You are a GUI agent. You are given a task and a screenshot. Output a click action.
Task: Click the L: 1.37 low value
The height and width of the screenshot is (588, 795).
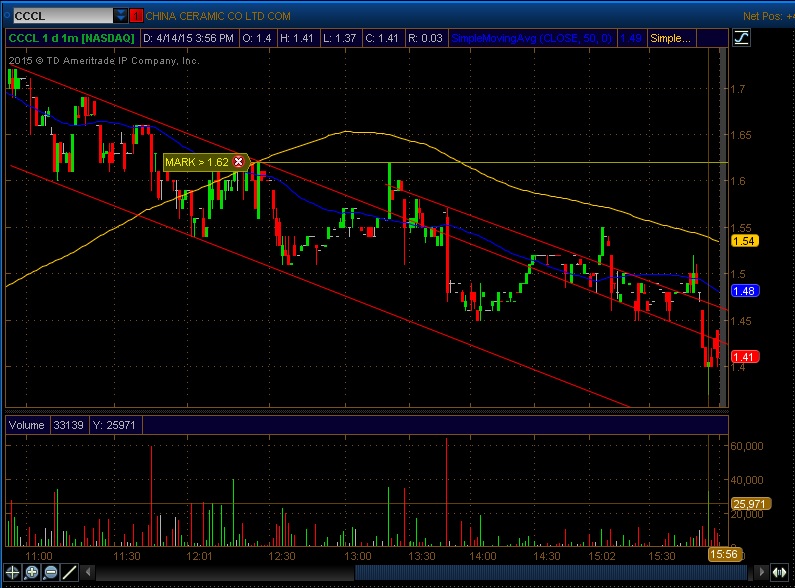pyautogui.click(x=339, y=38)
